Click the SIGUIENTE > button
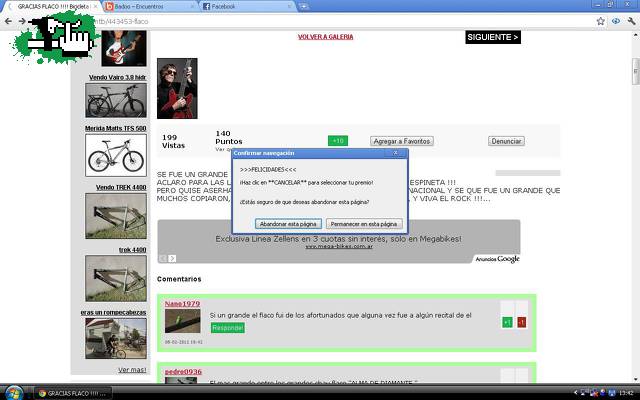Image resolution: width=640 pixels, height=400 pixels. [493, 37]
